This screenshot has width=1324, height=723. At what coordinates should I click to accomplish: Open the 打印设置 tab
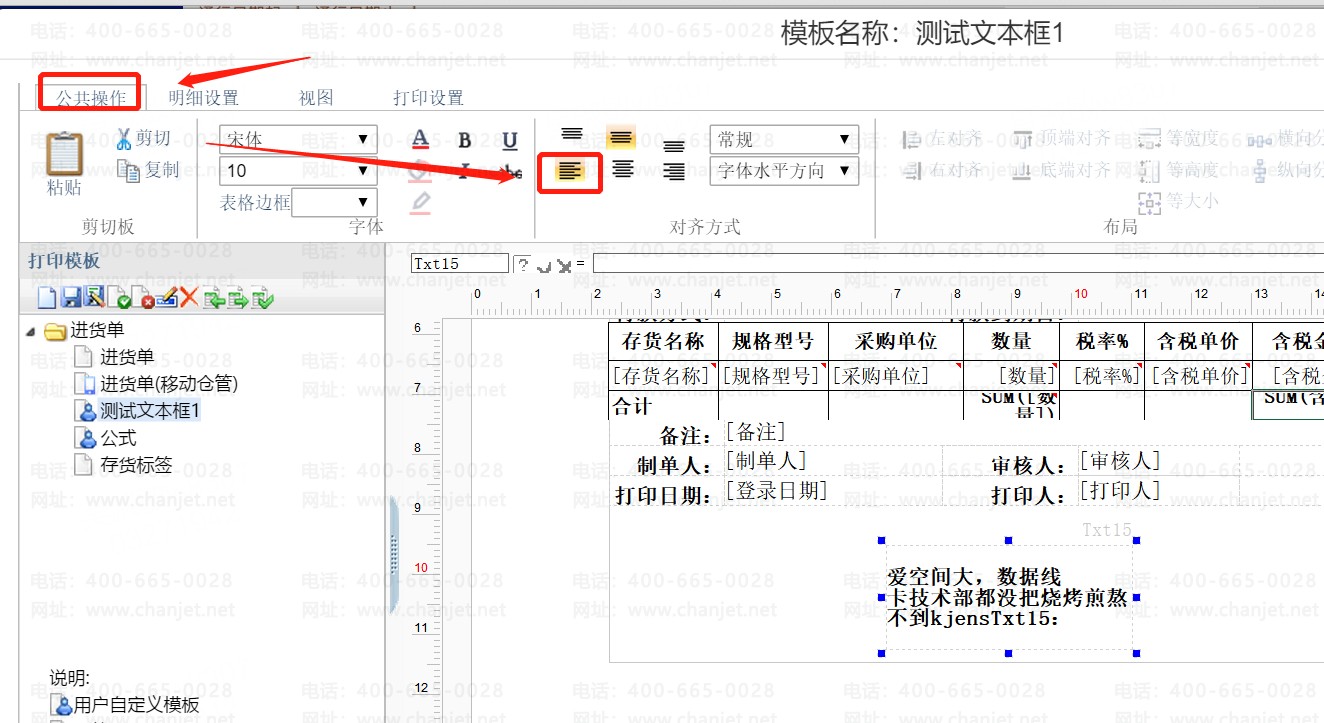[428, 98]
